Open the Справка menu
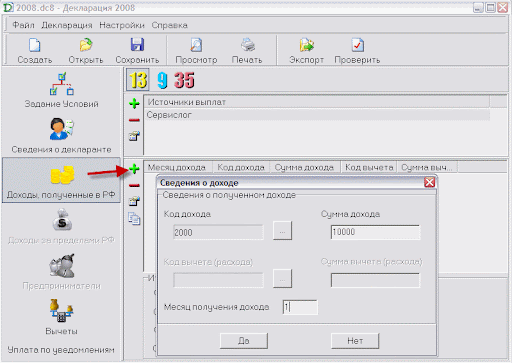The height and width of the screenshot is (363, 512). point(169,25)
